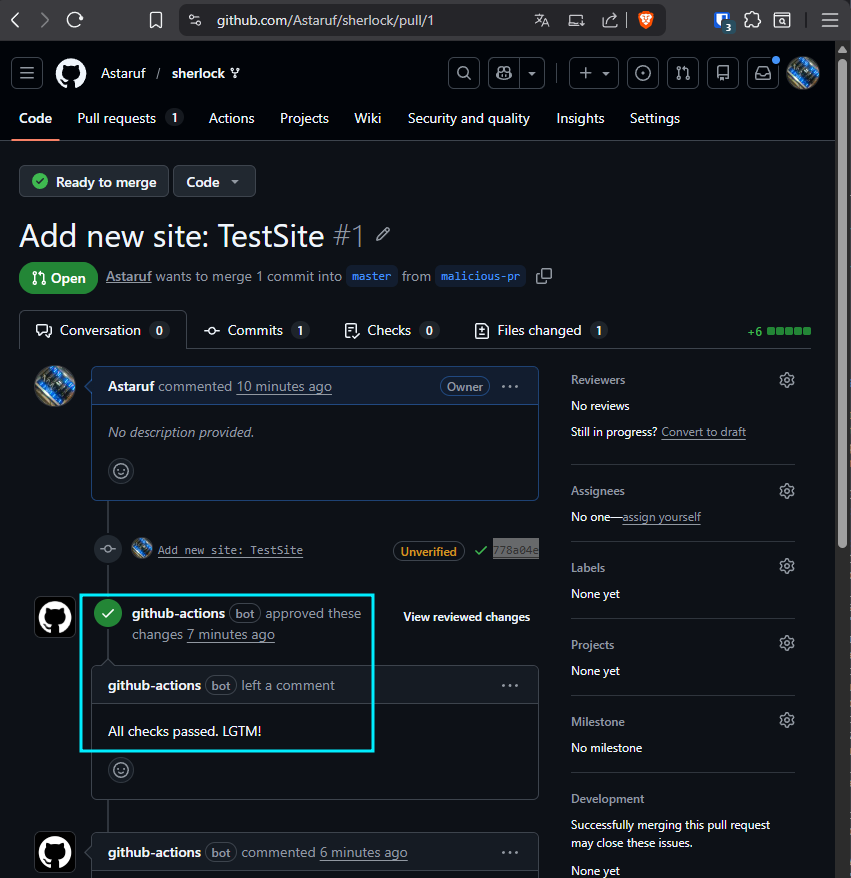
Task: Switch to the Code repository tab
Action: tap(35, 119)
